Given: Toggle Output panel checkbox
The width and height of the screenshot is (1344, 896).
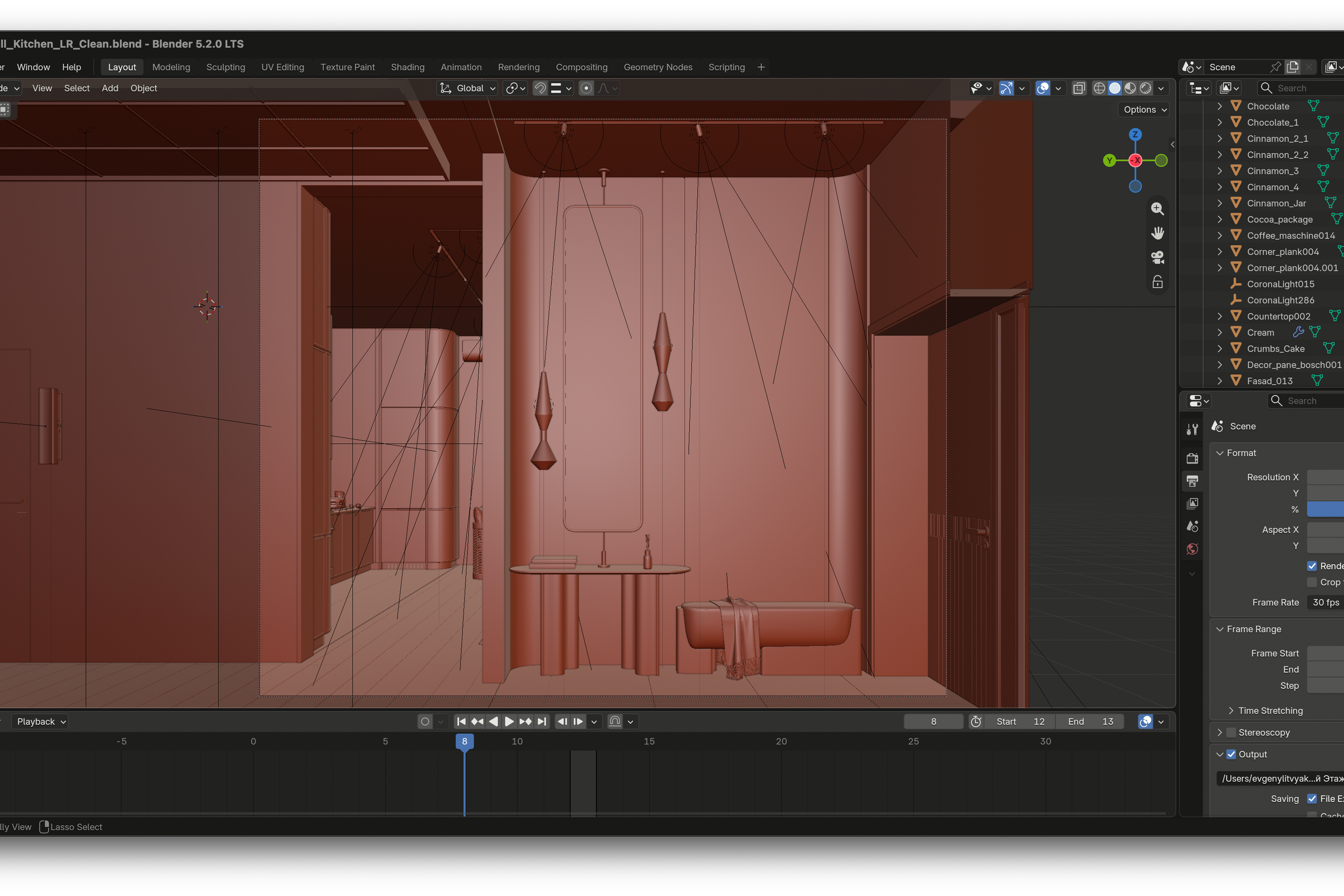Looking at the screenshot, I should [x=1231, y=754].
